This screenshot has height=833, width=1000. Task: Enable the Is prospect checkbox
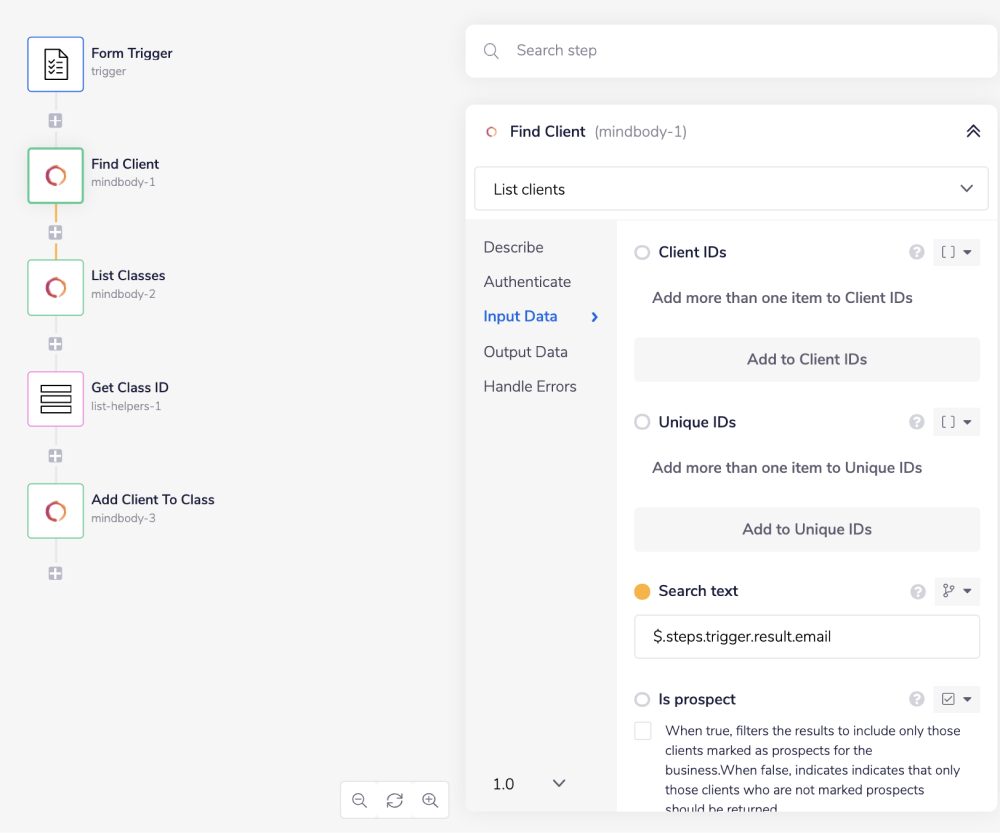click(642, 730)
